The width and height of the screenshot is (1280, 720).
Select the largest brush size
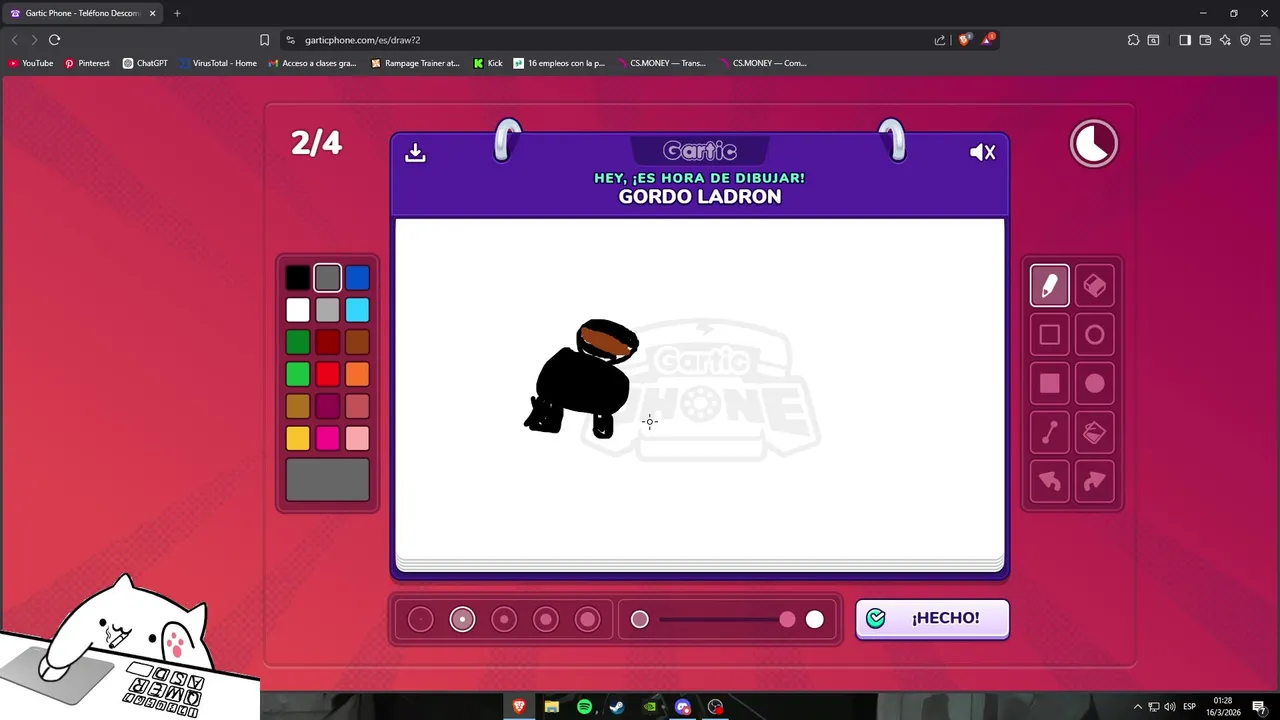pyautogui.click(x=588, y=620)
